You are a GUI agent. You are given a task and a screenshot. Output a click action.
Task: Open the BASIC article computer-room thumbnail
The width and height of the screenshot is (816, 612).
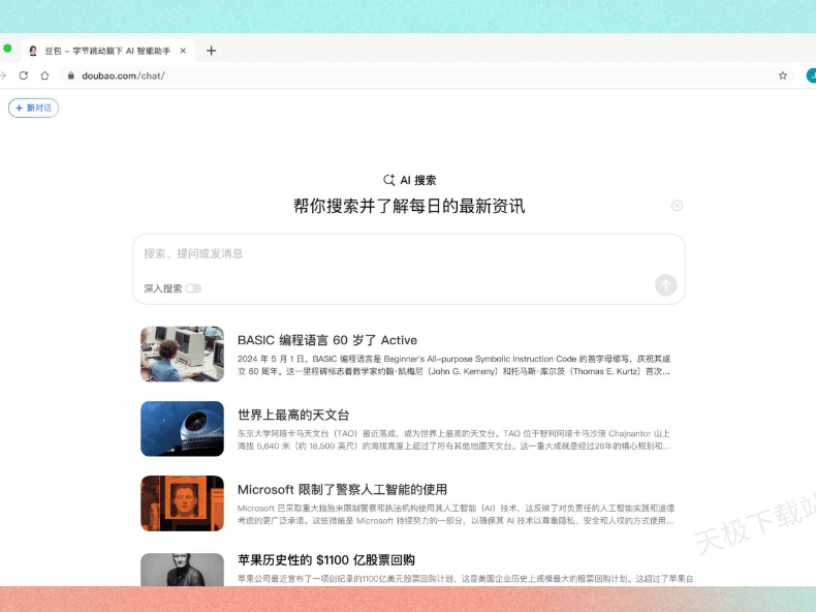(x=182, y=354)
